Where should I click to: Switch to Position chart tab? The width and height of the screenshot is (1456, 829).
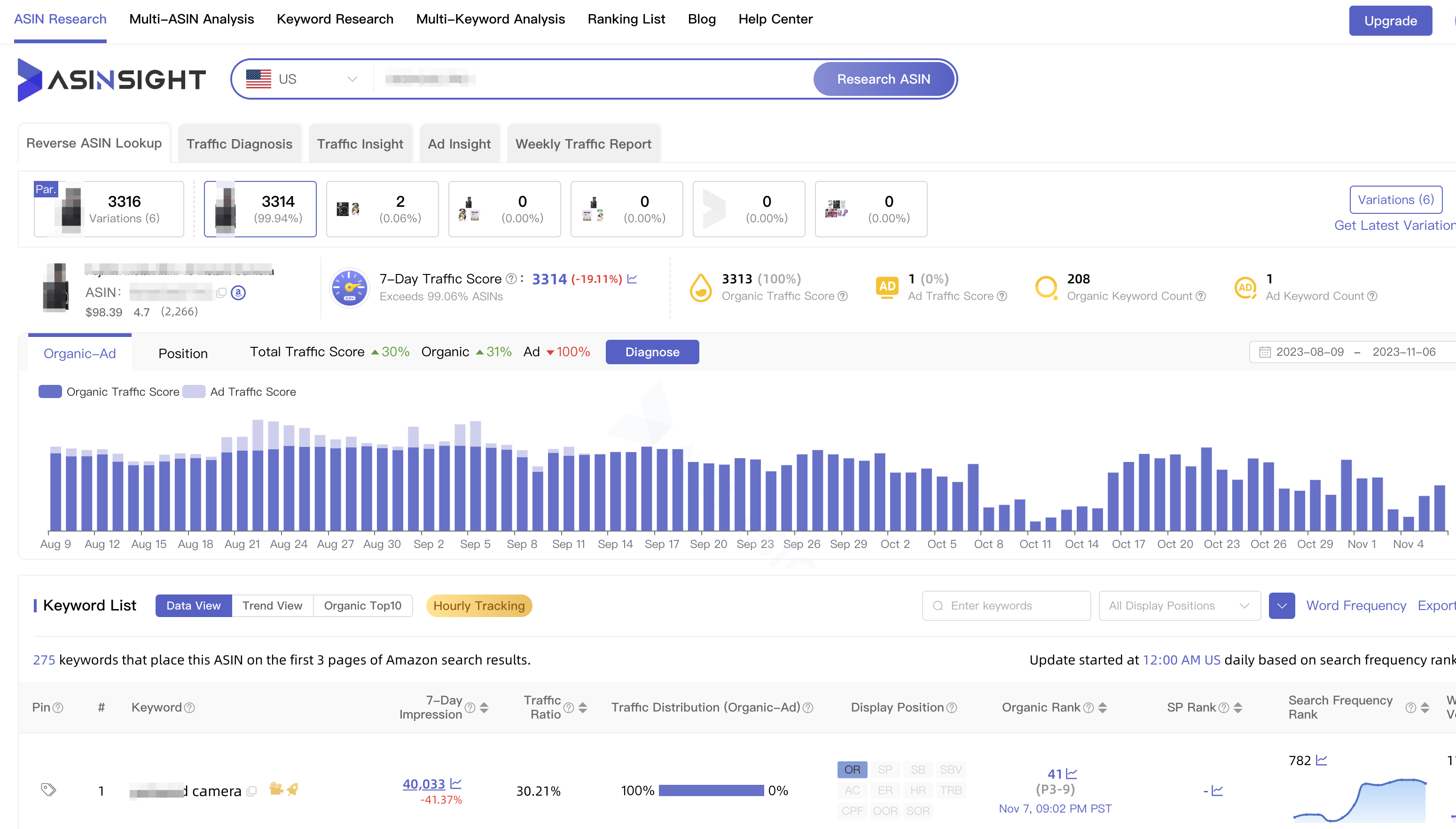coord(183,353)
